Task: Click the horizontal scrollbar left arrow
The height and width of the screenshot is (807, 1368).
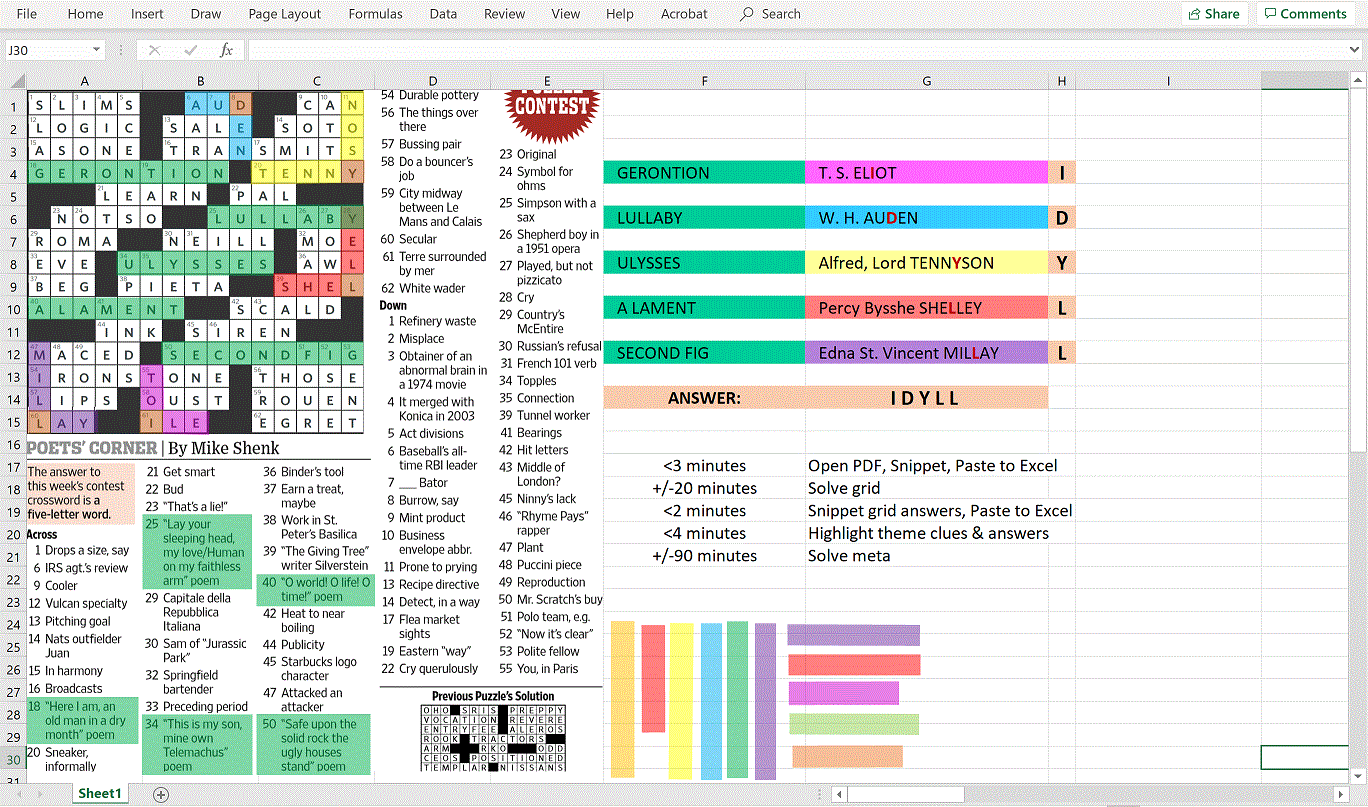Action: coord(839,795)
